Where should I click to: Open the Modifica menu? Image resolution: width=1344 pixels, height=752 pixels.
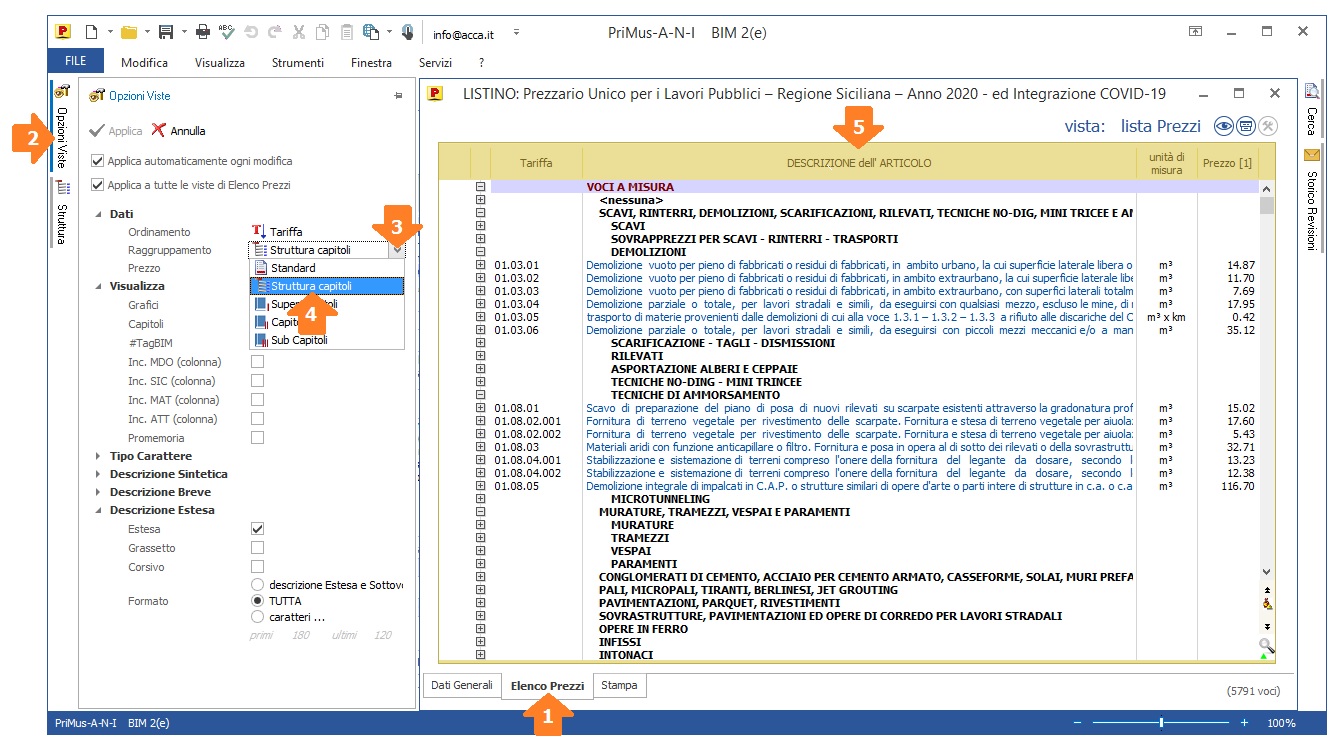coord(144,62)
